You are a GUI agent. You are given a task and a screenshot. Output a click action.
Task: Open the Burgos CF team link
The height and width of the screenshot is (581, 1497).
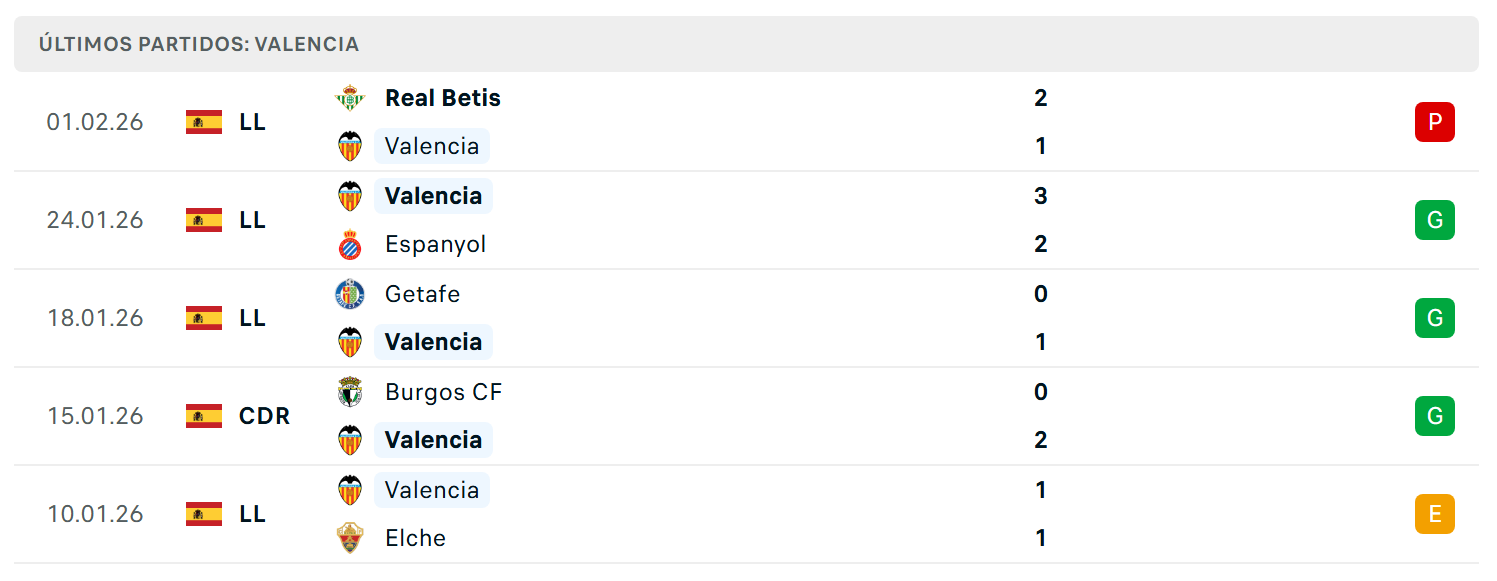(x=444, y=392)
